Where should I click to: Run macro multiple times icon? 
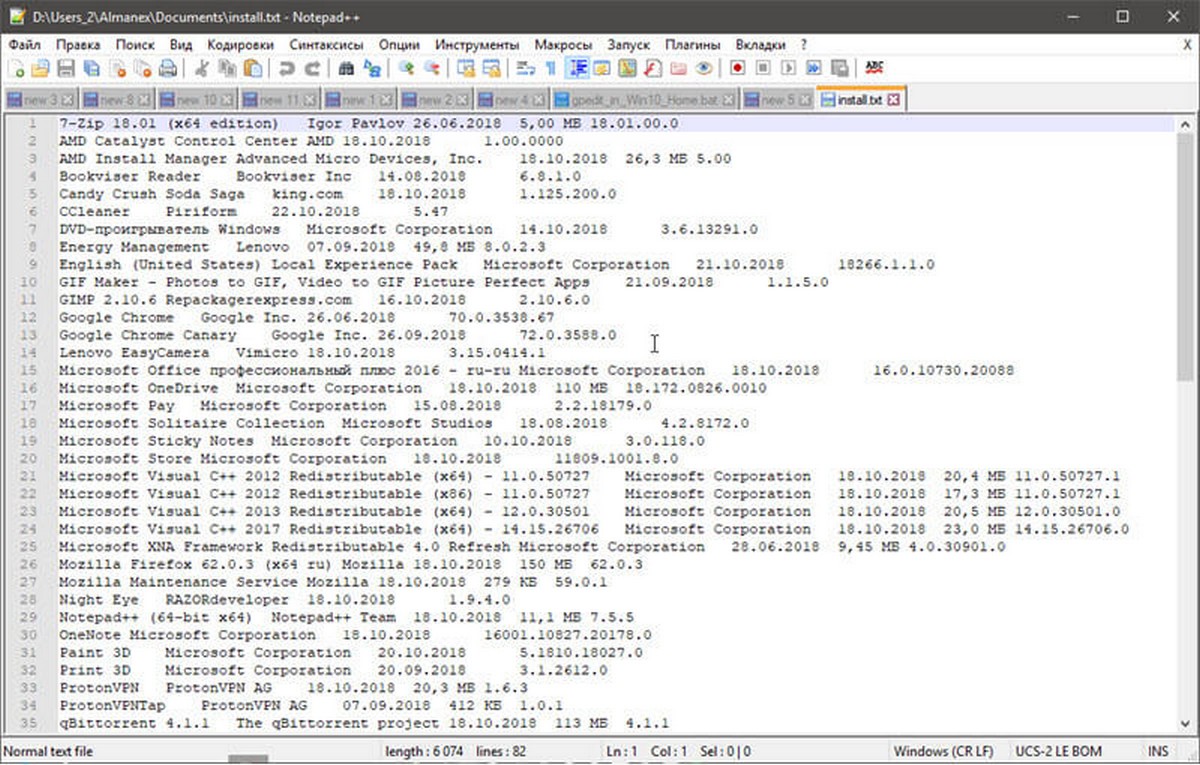[813, 68]
